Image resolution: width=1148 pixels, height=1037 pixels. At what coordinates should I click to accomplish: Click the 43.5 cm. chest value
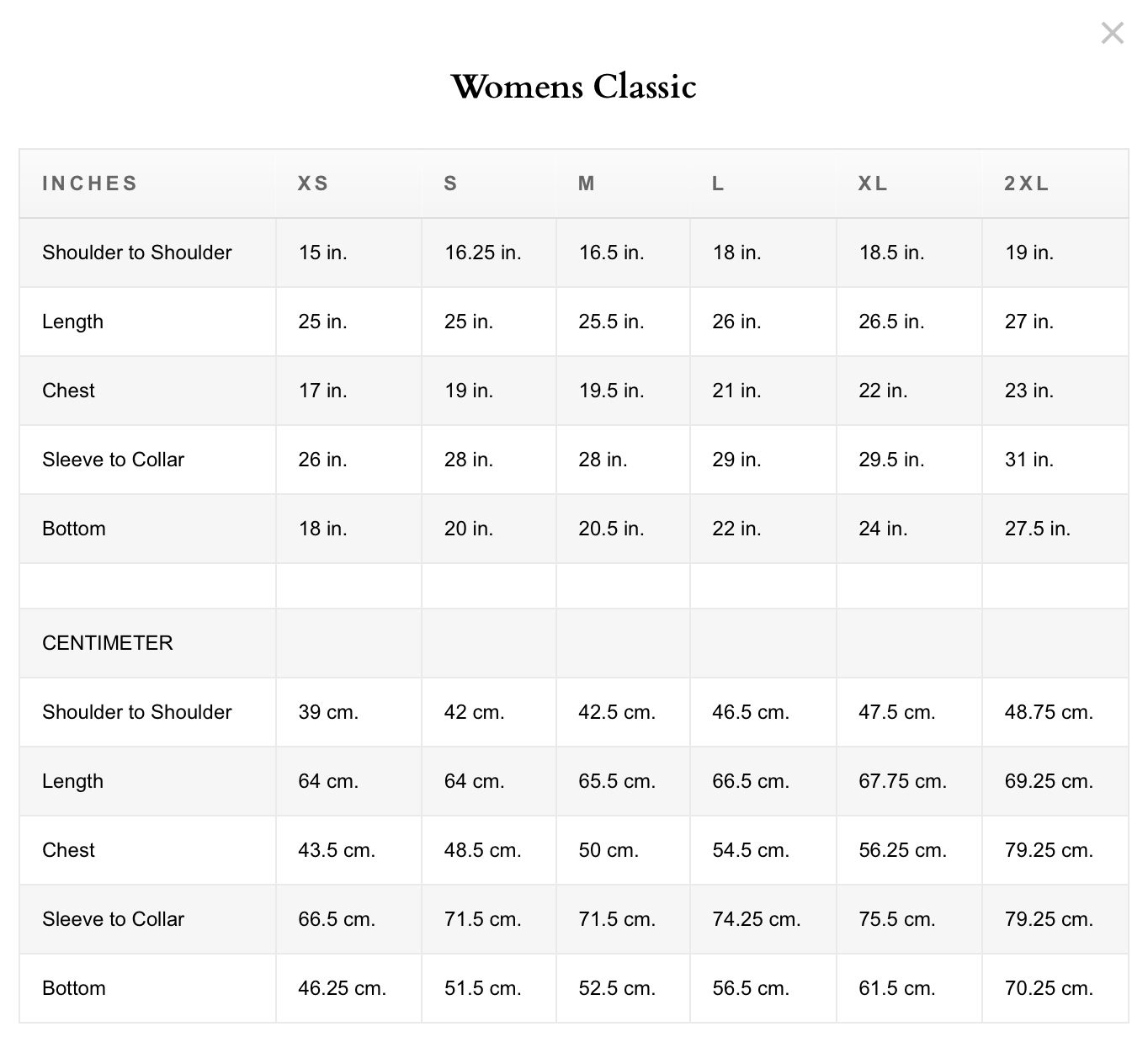click(x=337, y=850)
